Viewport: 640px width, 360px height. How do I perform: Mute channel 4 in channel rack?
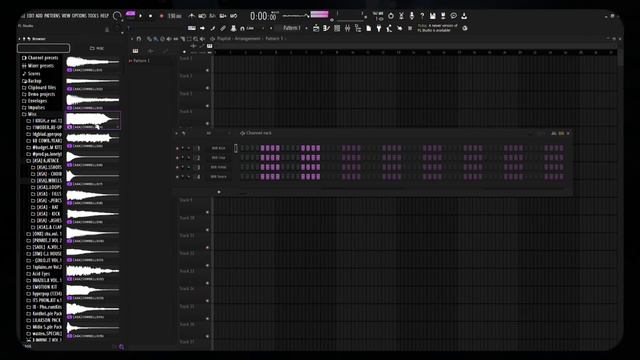coord(177,177)
